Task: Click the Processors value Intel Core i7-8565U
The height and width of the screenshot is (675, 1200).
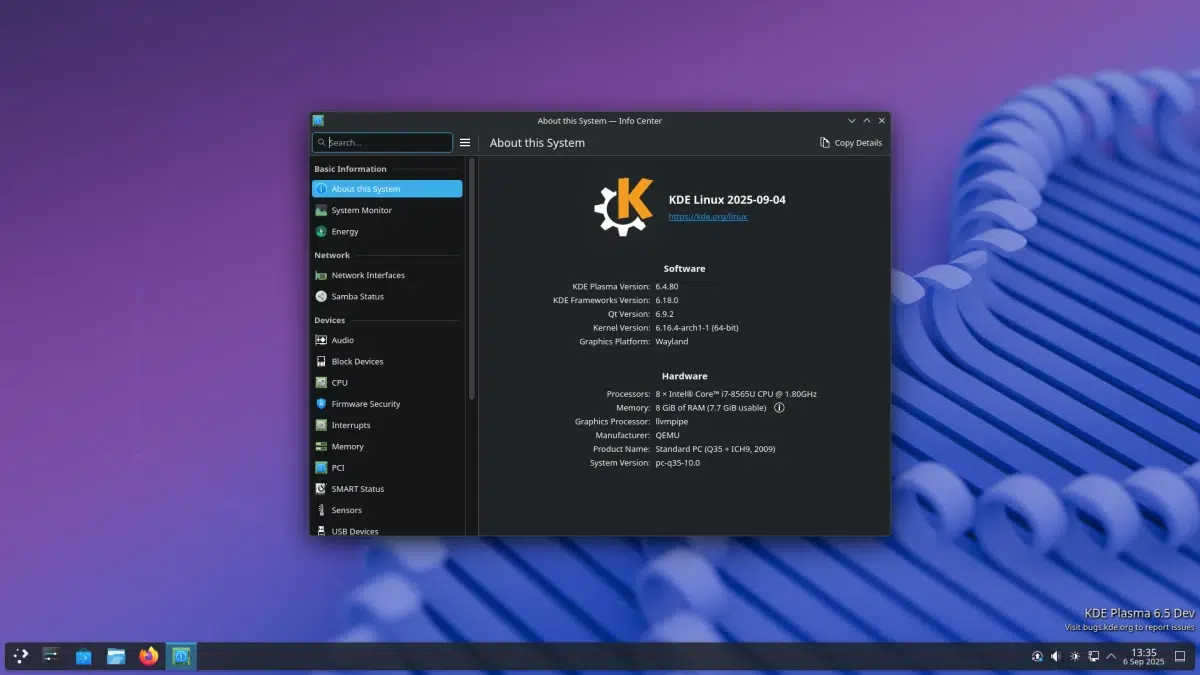Action: (x=736, y=394)
